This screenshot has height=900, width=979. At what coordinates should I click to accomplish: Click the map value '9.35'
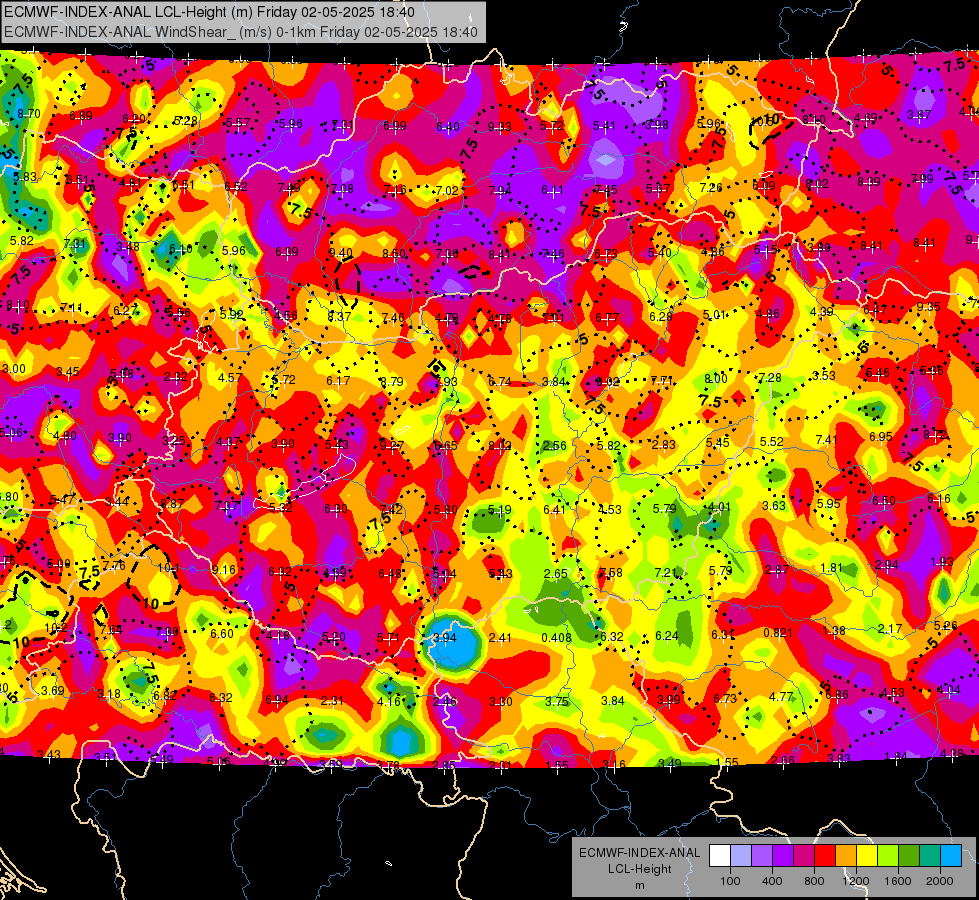(x=928, y=307)
